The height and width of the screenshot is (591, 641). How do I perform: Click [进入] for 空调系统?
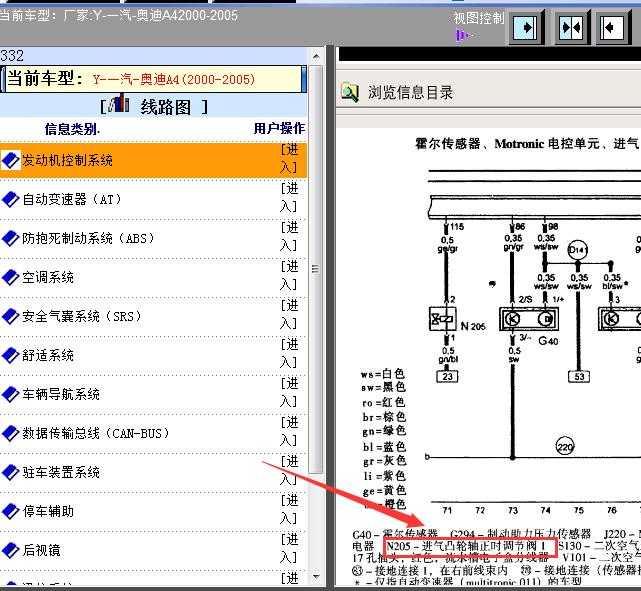tap(289, 276)
